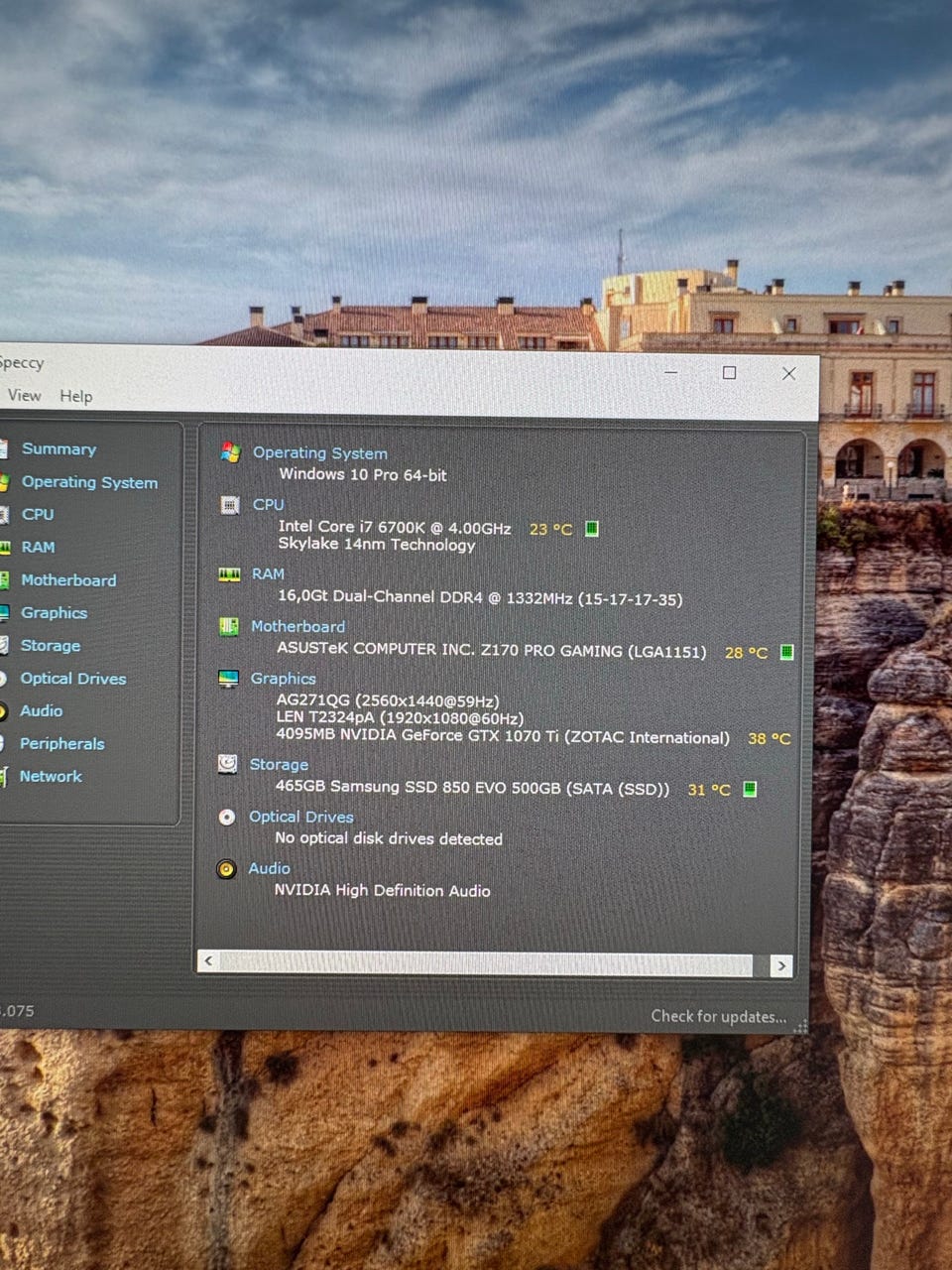Click green status icon beside motherboard temperature

pos(786,652)
